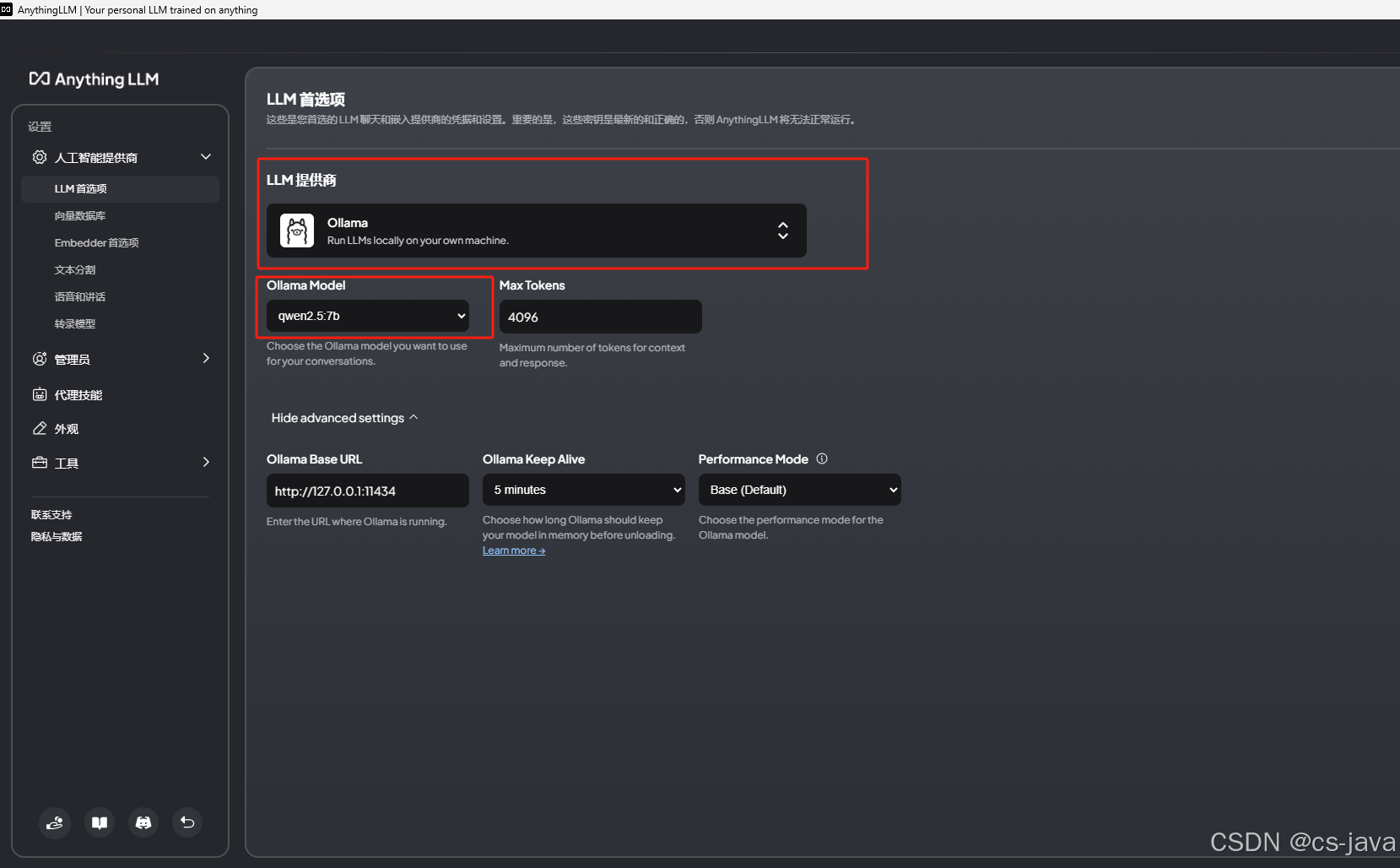Click the Ollama llama logo icon
This screenshot has height=868, width=1400.
[x=297, y=231]
